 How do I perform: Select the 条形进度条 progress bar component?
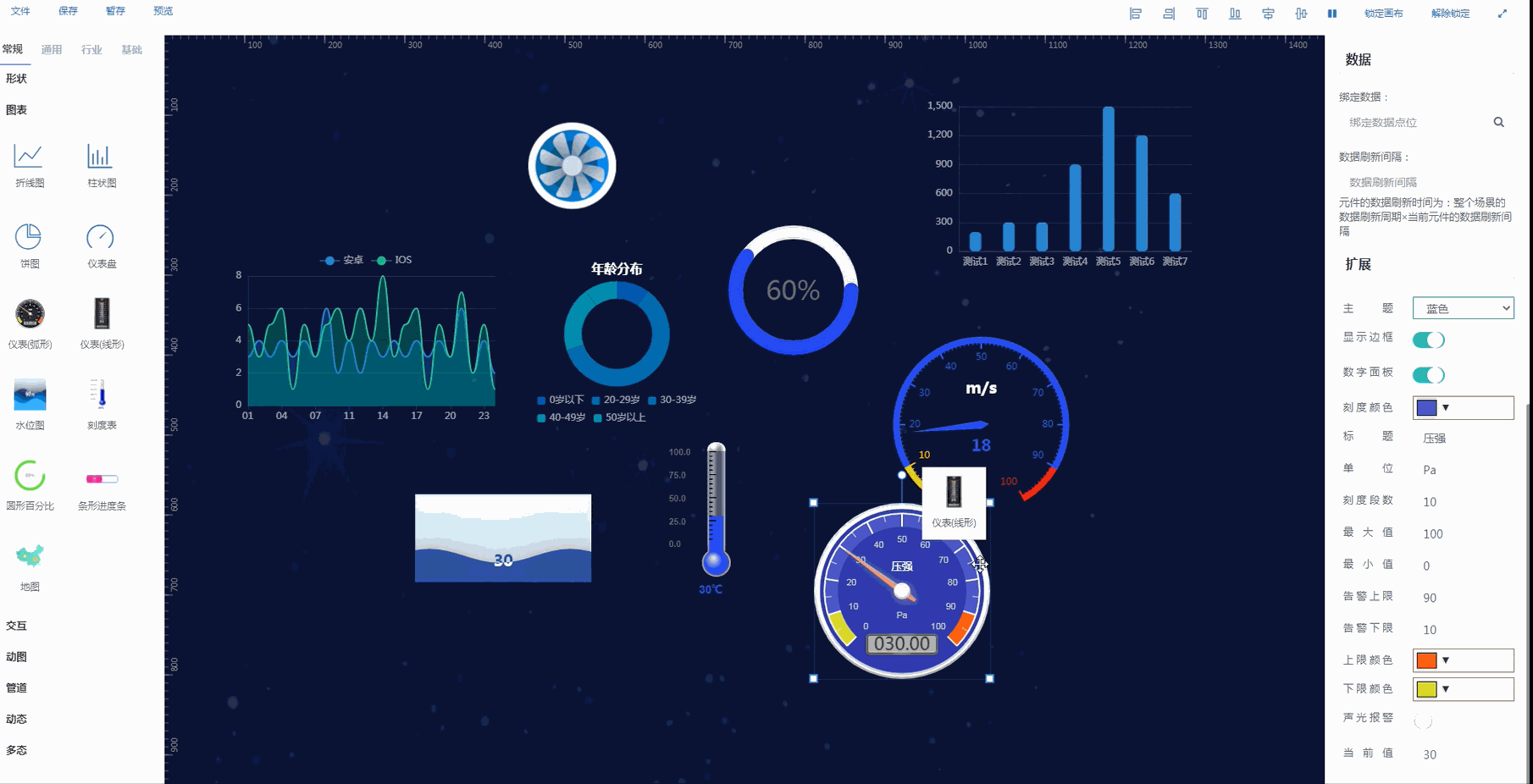coord(102,489)
